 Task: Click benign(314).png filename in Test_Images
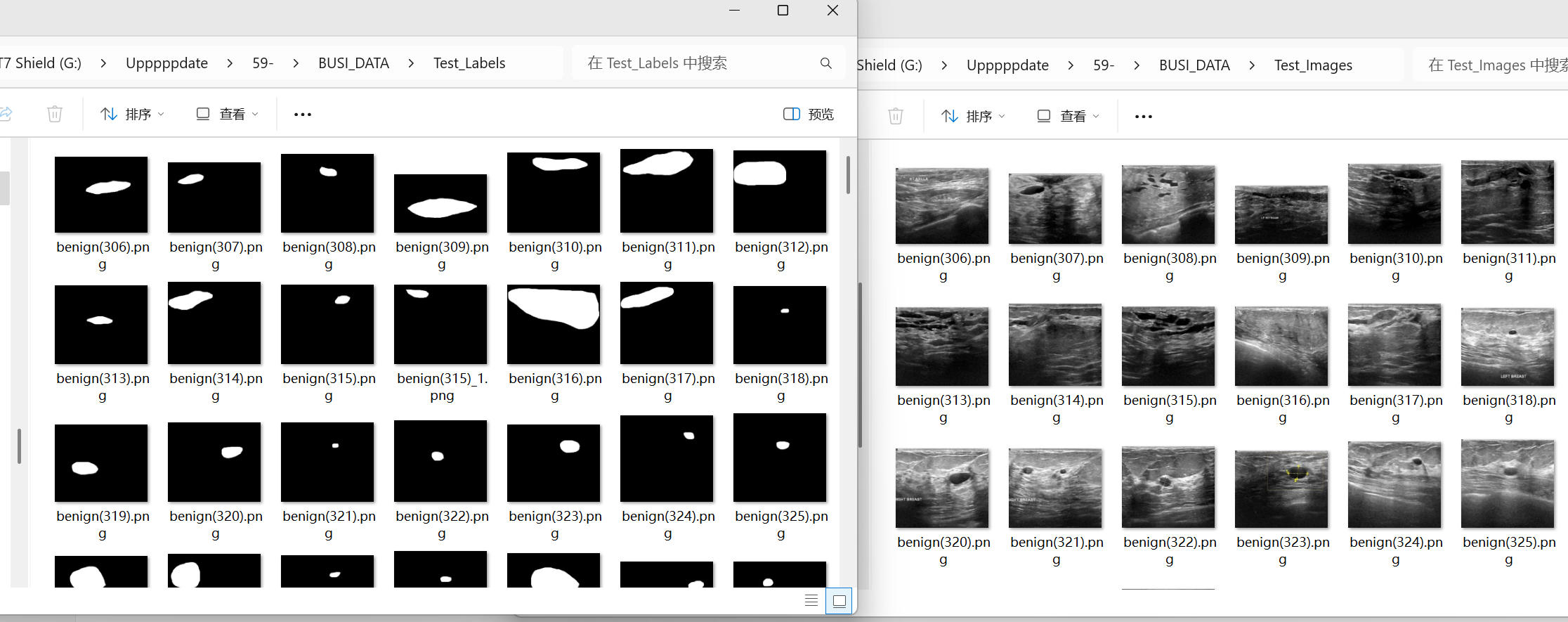coord(1057,409)
